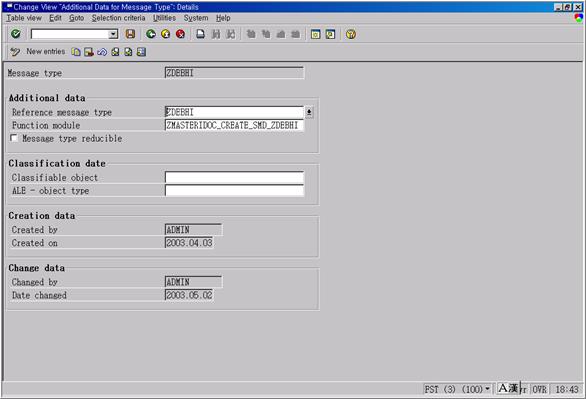
Task: Open the Utilities menu
Action: 164,18
